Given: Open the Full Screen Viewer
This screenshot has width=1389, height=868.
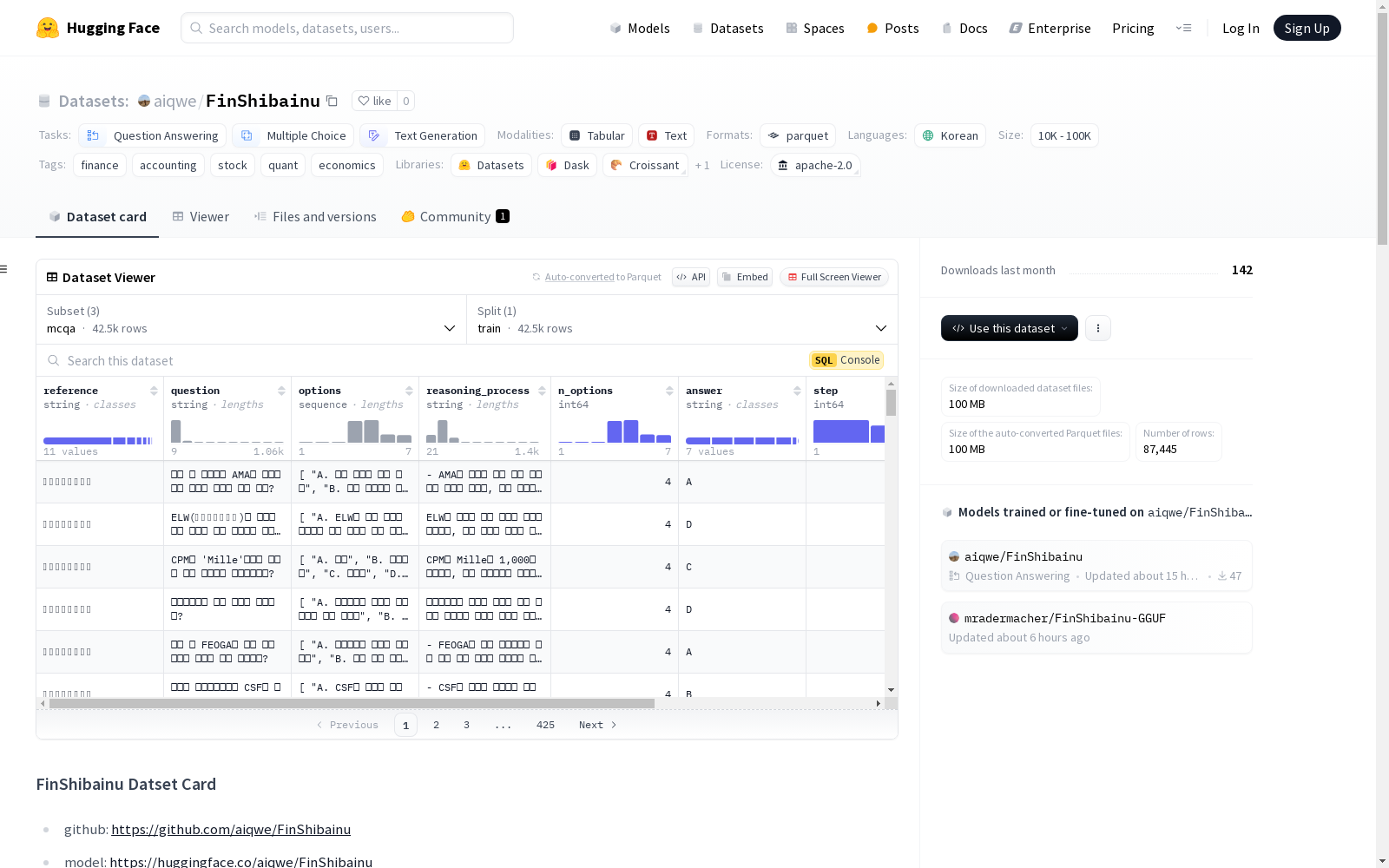Looking at the screenshot, I should [834, 277].
